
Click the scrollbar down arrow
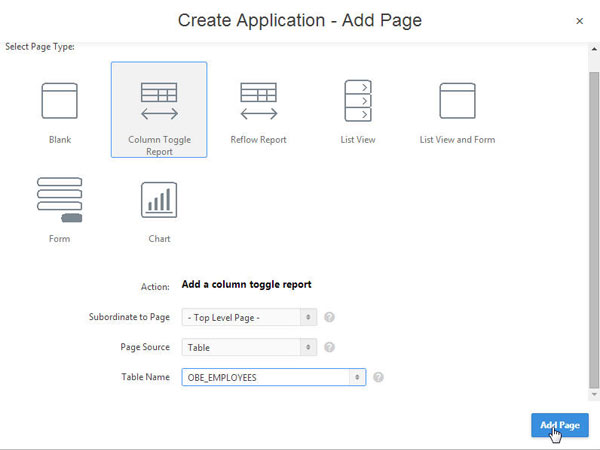(594, 394)
